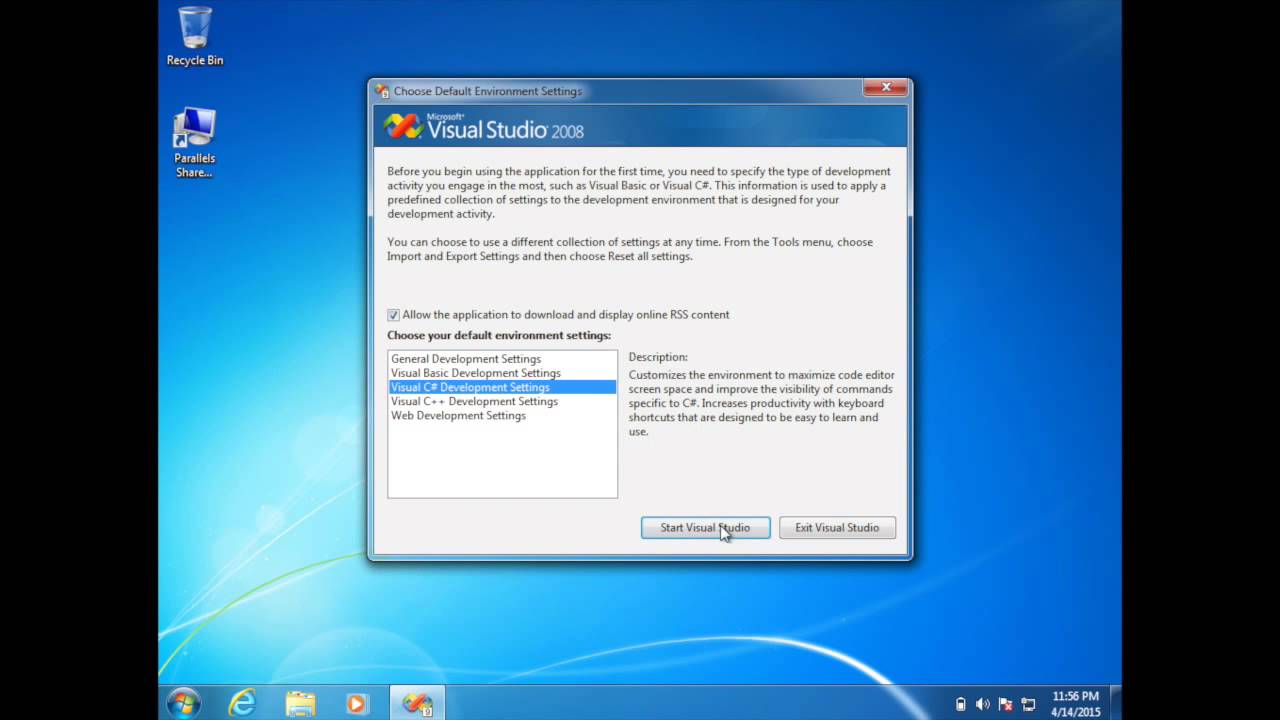Open the Recycle Bin desktop icon
1280x720 pixels.
click(195, 37)
